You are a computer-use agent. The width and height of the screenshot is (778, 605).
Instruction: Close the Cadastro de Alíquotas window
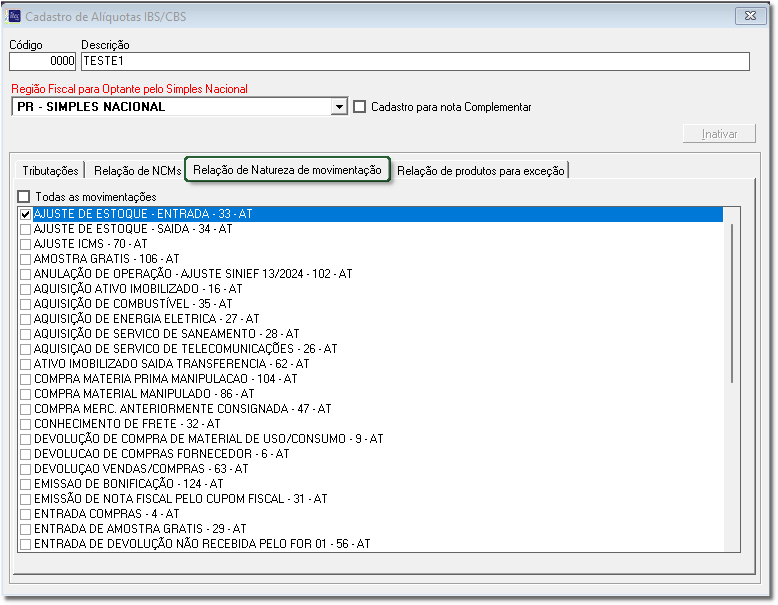click(751, 16)
